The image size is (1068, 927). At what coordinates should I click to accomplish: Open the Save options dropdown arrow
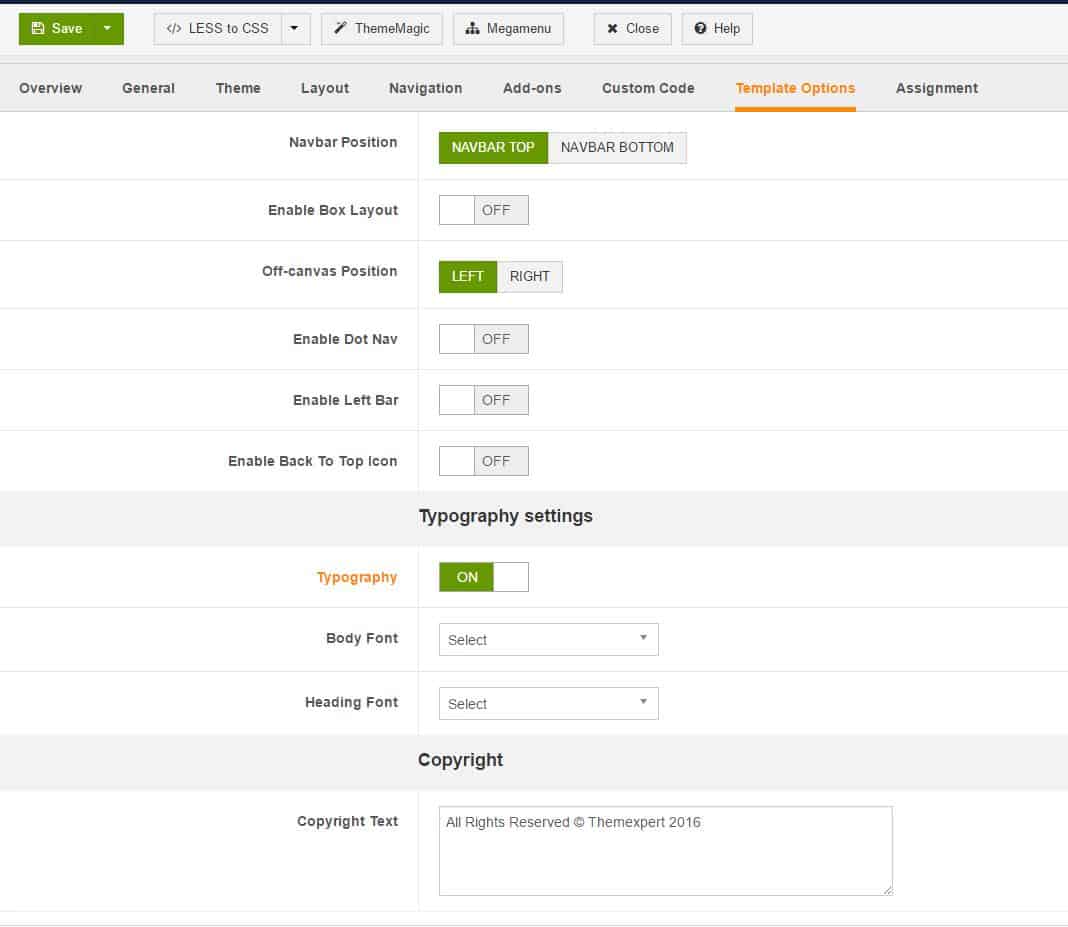click(108, 29)
